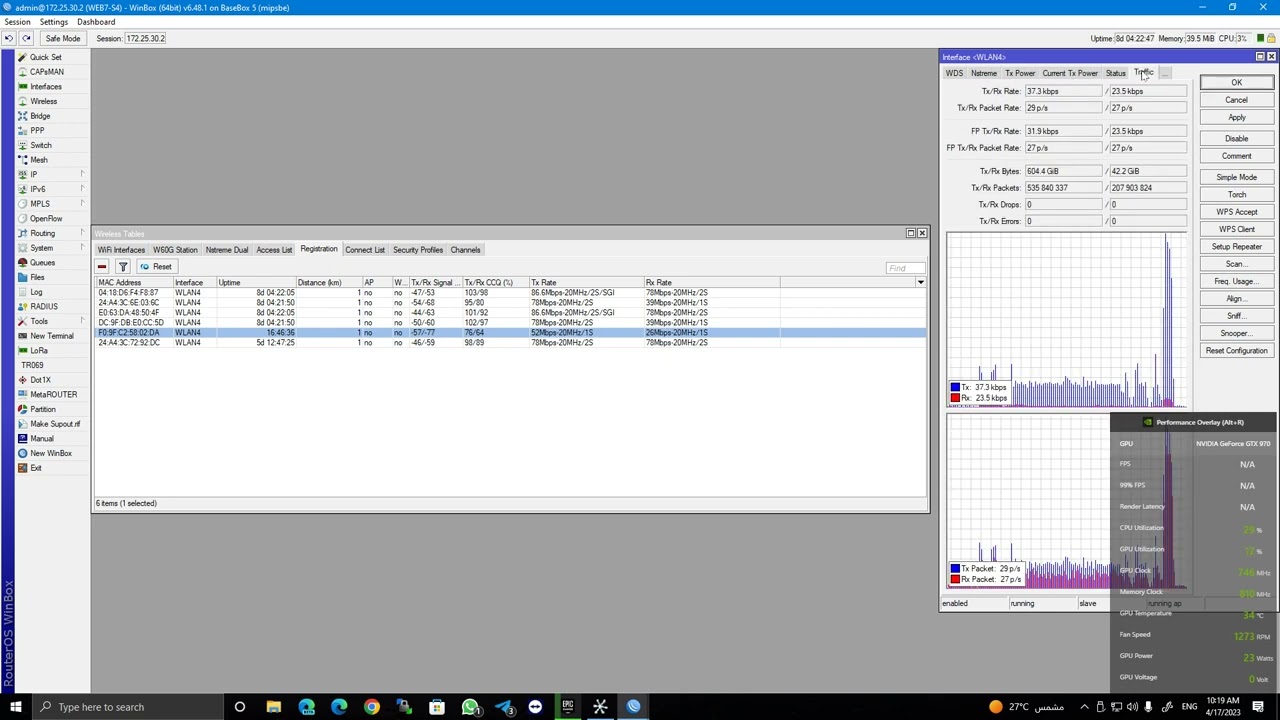Open MetaROUTER sidebar entry
The height and width of the screenshot is (720, 1280).
[x=53, y=394]
